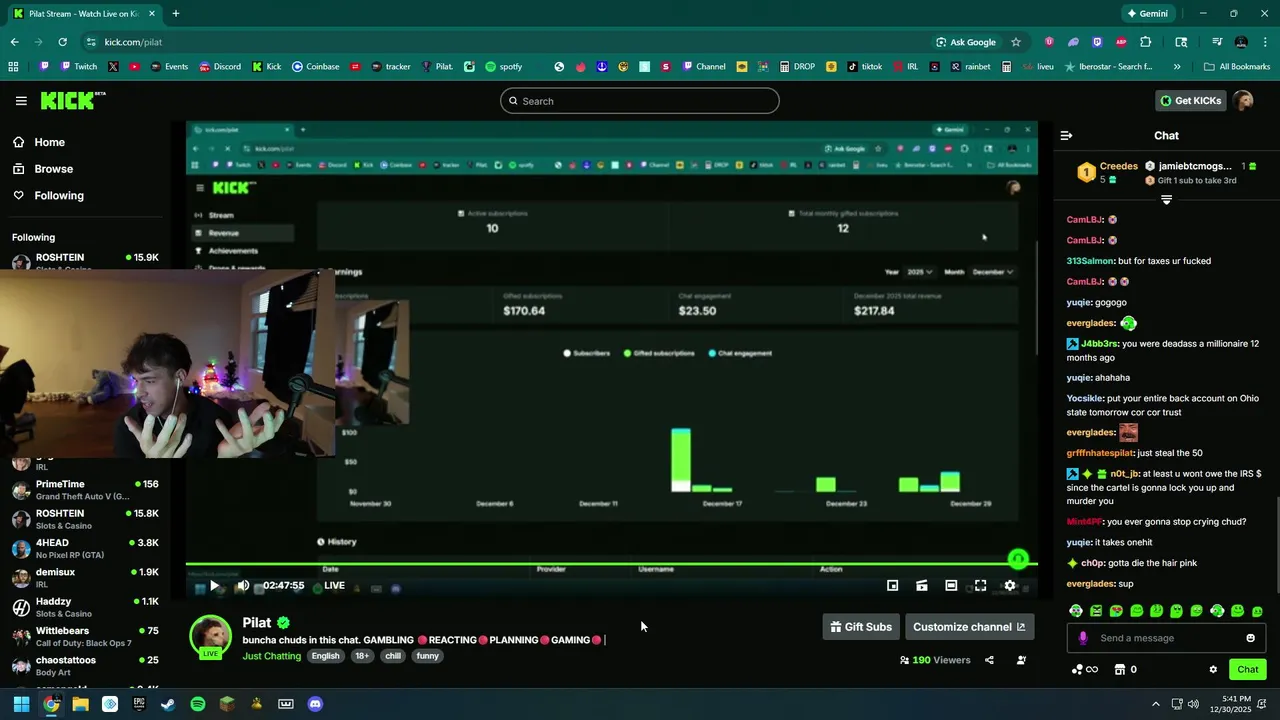Open the Discord bookmark
The width and height of the screenshot is (1280, 720).
coord(219,67)
